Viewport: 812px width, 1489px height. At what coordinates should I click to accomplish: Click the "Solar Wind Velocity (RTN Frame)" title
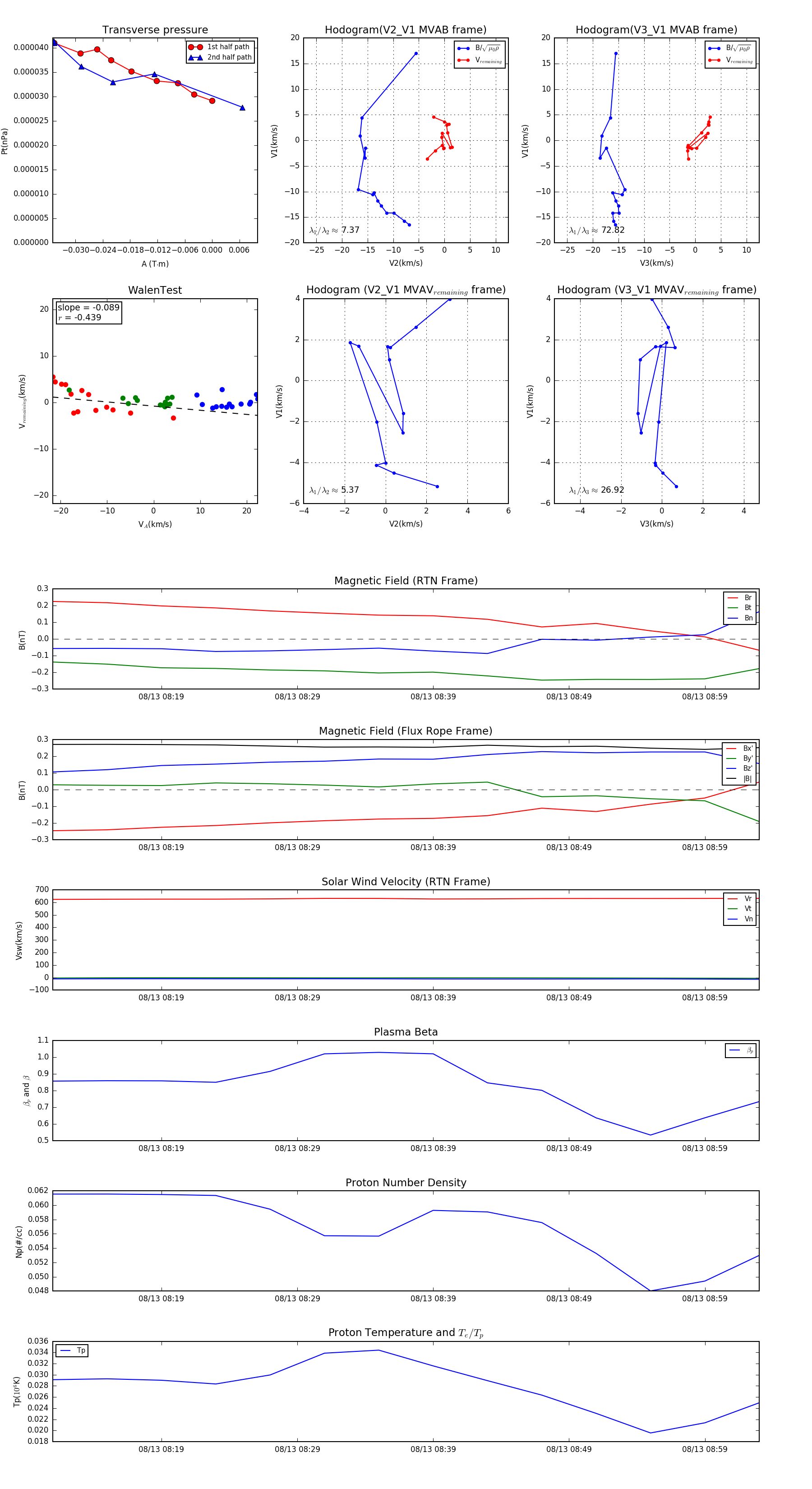(406, 882)
